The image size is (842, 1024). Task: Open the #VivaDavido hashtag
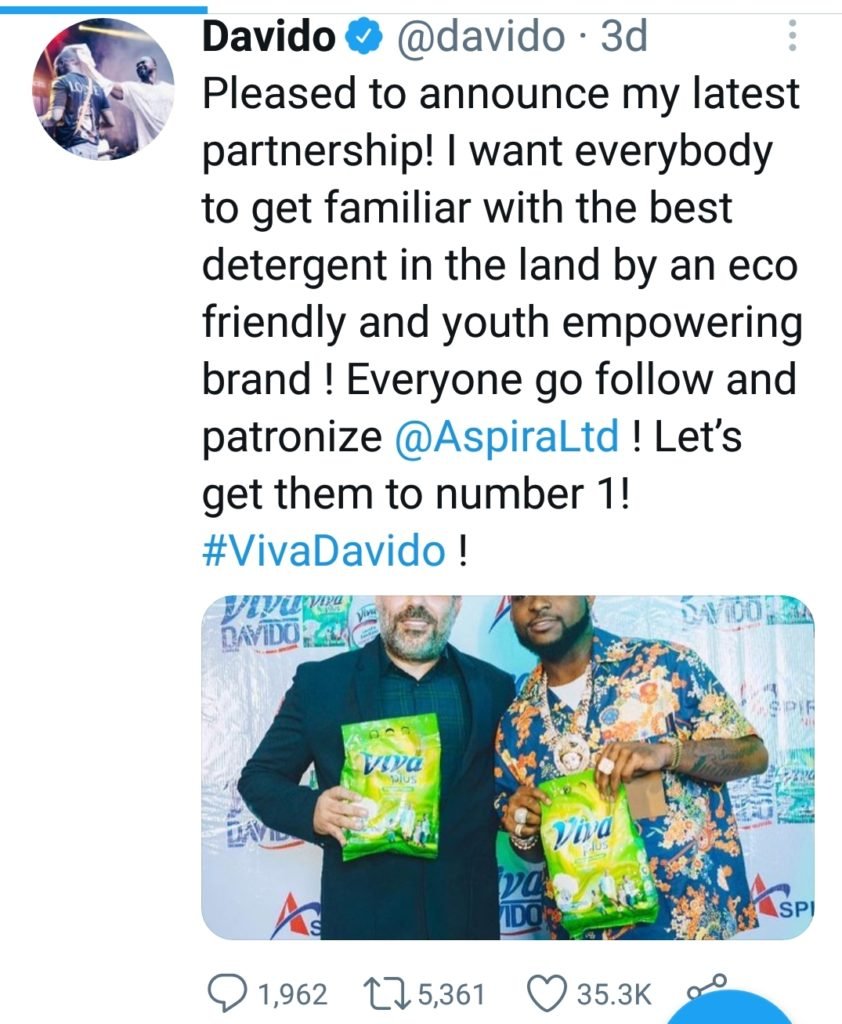tap(323, 550)
